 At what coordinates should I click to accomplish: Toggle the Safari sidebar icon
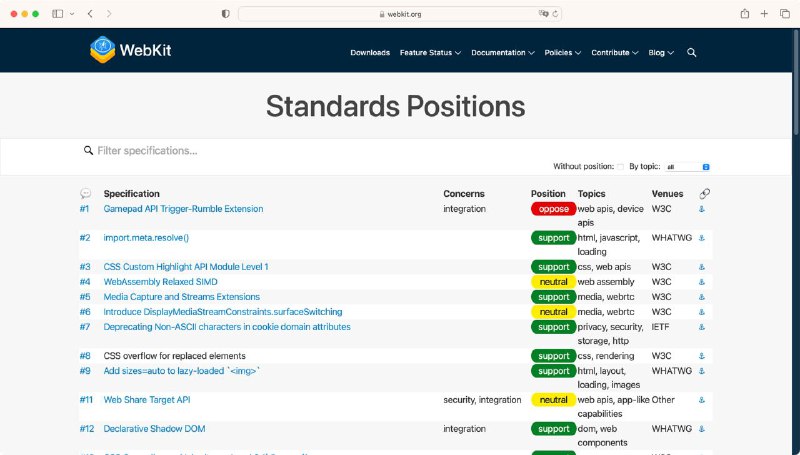point(58,14)
